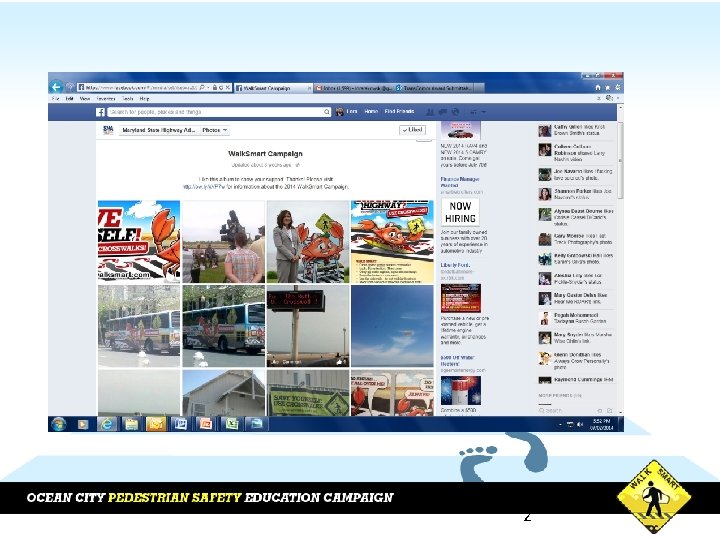Screen dimensions: 720x540
Task: Expand the Photos dropdown
Action: (215, 130)
